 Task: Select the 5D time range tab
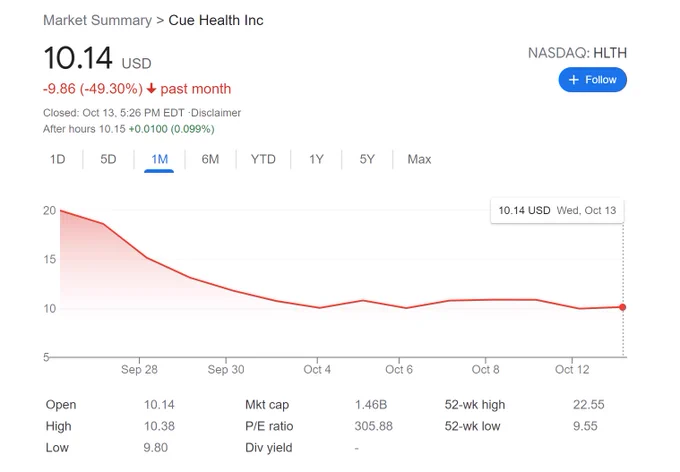pos(108,159)
